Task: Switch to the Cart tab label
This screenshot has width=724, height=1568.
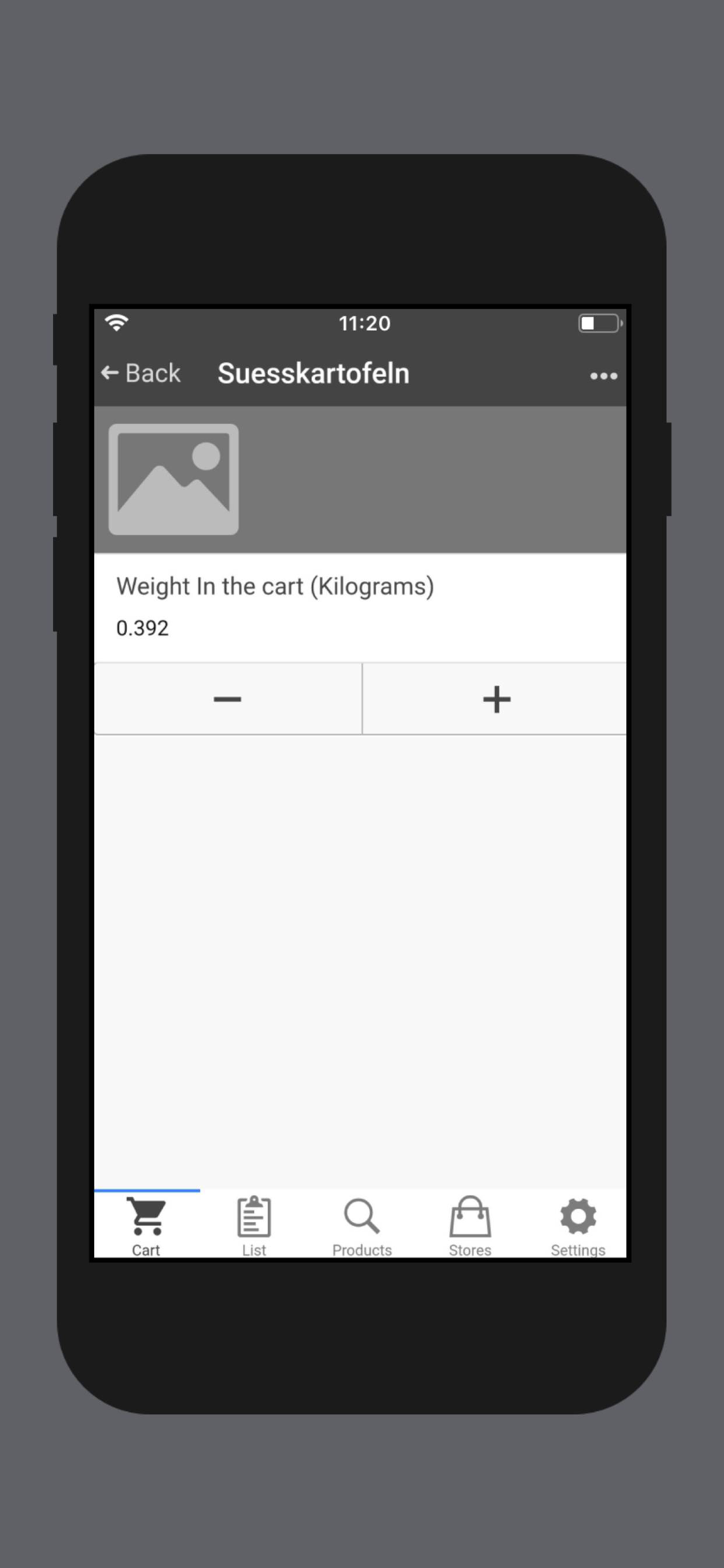Action: (x=146, y=1250)
